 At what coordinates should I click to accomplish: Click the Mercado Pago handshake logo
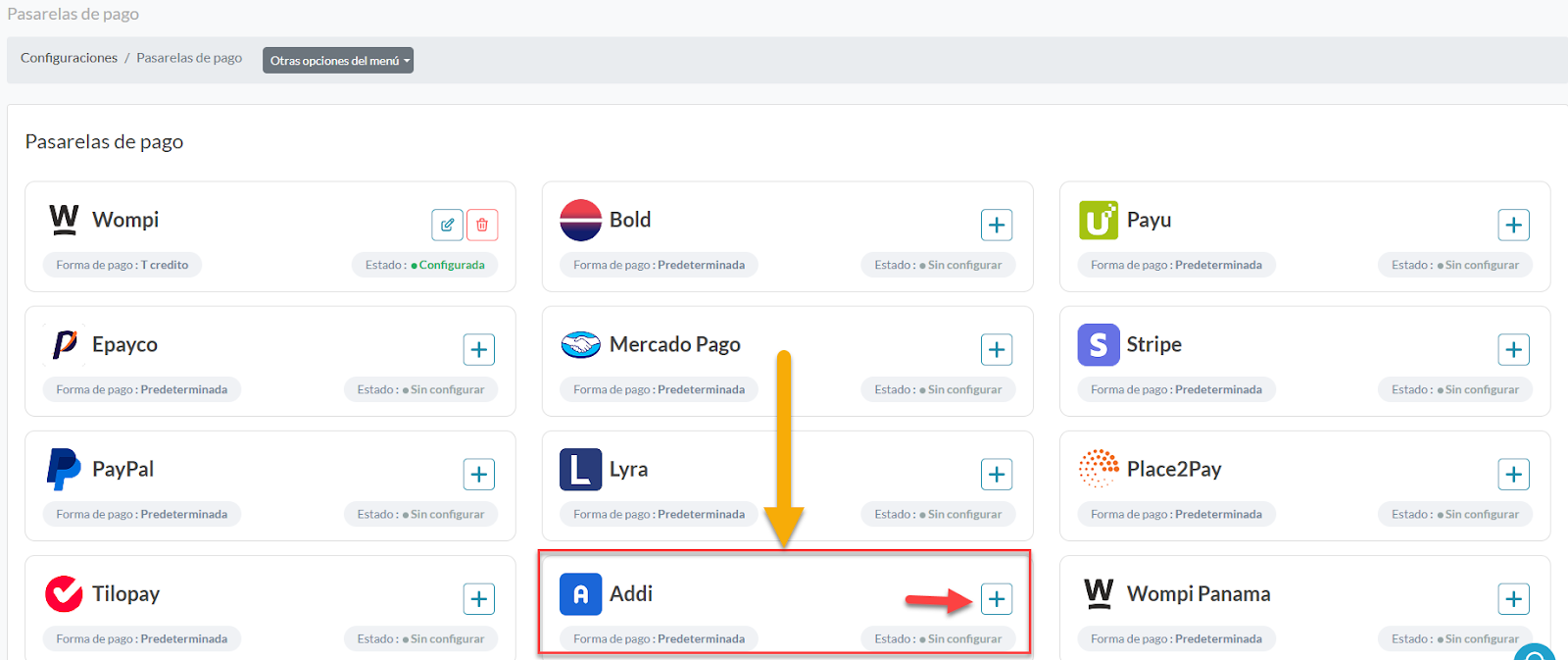[x=580, y=344]
